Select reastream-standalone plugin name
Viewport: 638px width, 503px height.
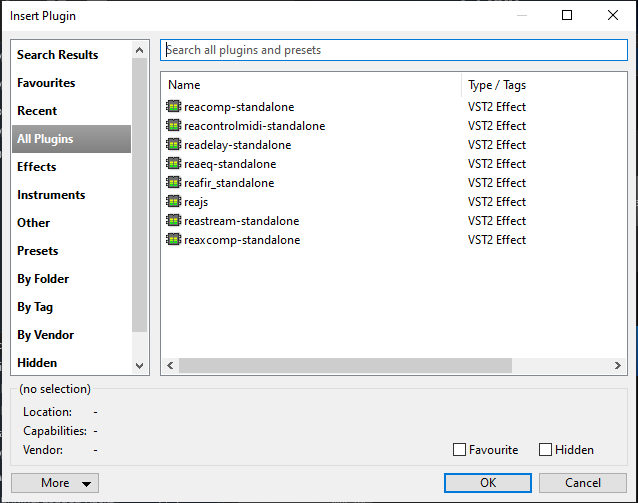pyautogui.click(x=242, y=221)
